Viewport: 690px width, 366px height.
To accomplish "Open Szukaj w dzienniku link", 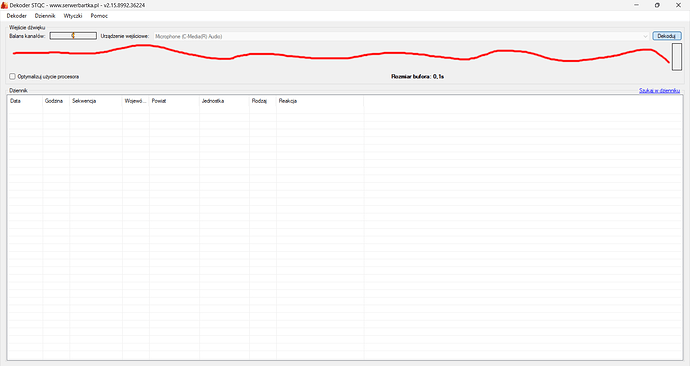I will [x=659, y=91].
